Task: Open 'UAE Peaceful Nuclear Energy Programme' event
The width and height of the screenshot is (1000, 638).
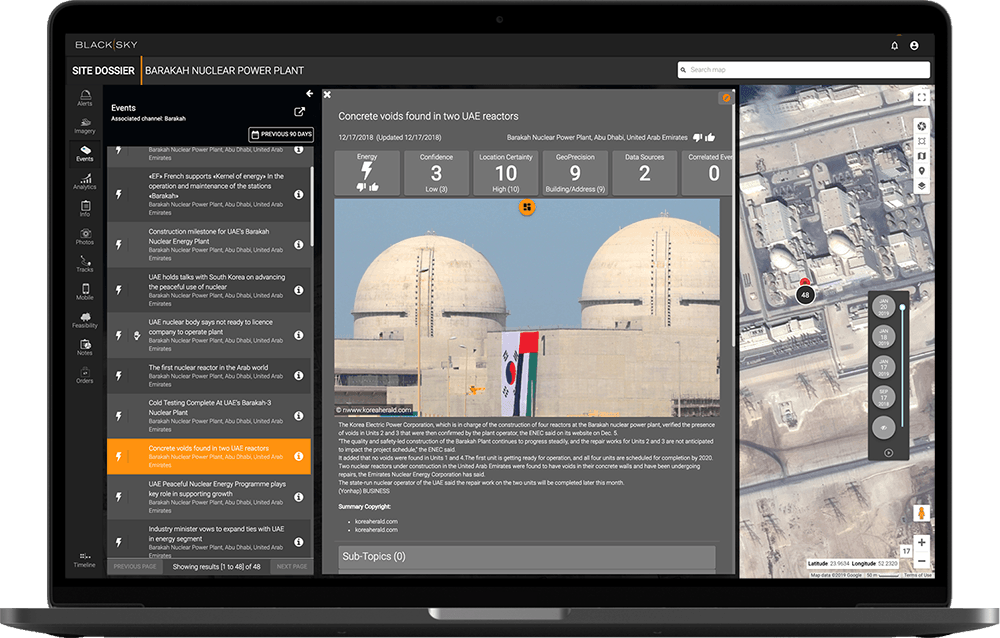Action: [209, 497]
